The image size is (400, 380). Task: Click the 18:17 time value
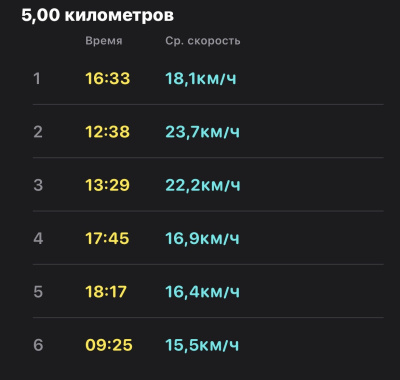point(106,292)
